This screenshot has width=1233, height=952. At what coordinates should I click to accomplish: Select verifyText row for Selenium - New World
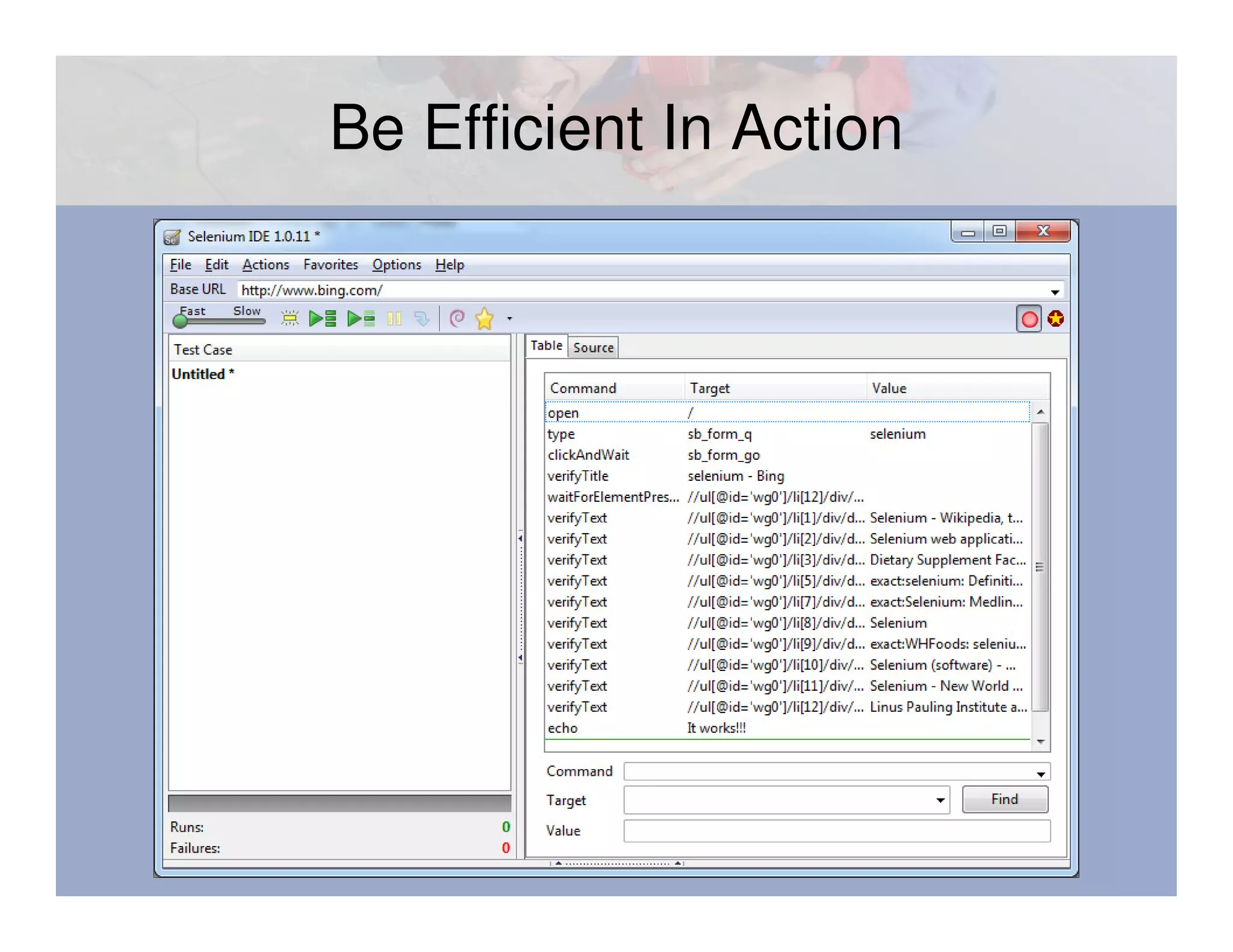[787, 686]
